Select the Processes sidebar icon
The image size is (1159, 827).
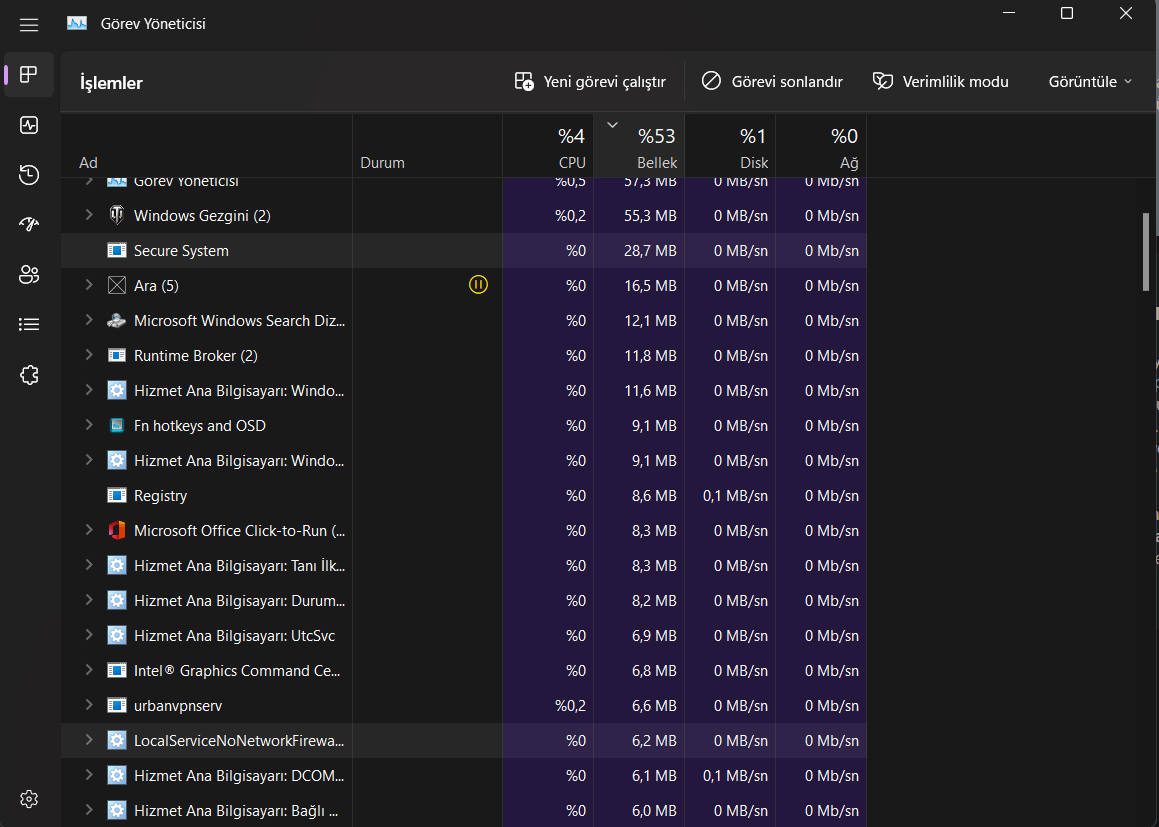click(x=29, y=75)
